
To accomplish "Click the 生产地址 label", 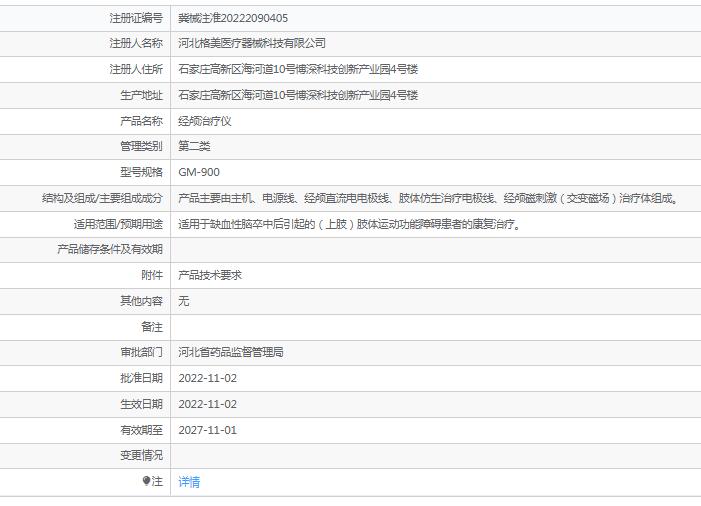I will (142, 95).
